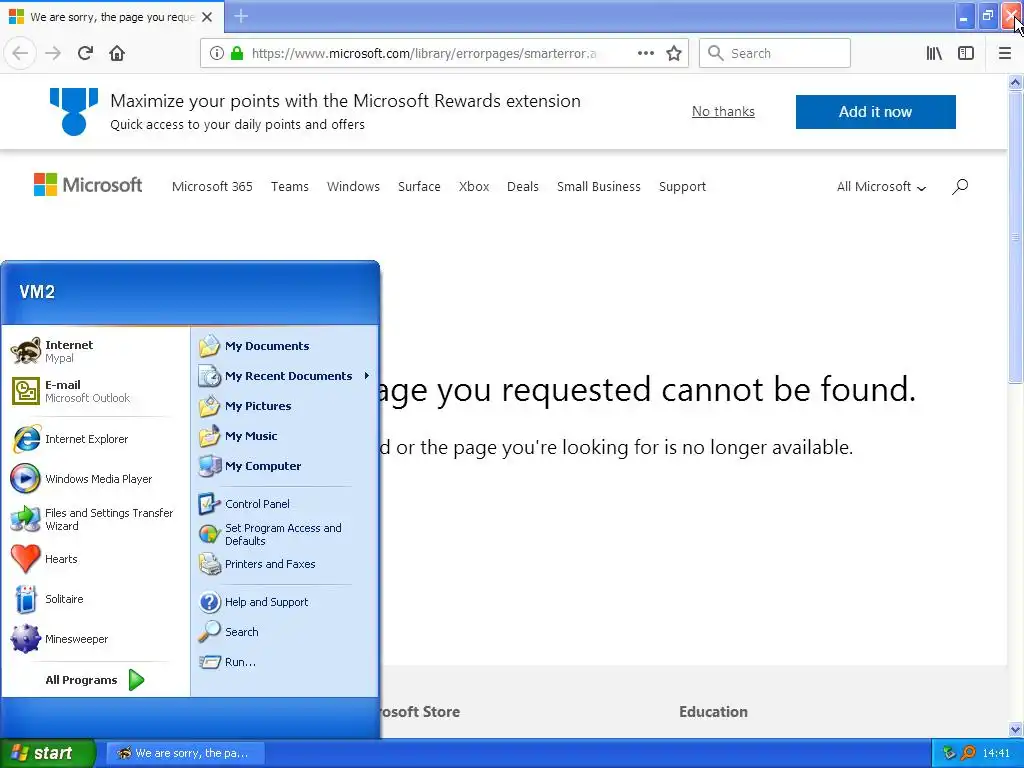The height and width of the screenshot is (768, 1024).
Task: Launch Solitaire from Start menu
Action: [95, 599]
